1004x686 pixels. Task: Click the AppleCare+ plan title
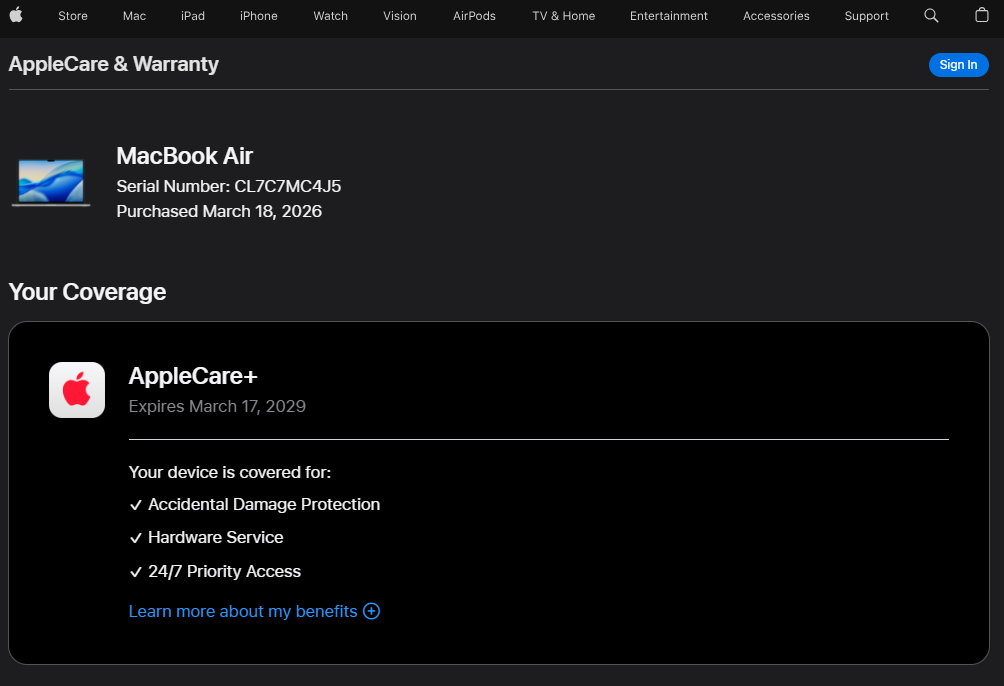tap(193, 376)
